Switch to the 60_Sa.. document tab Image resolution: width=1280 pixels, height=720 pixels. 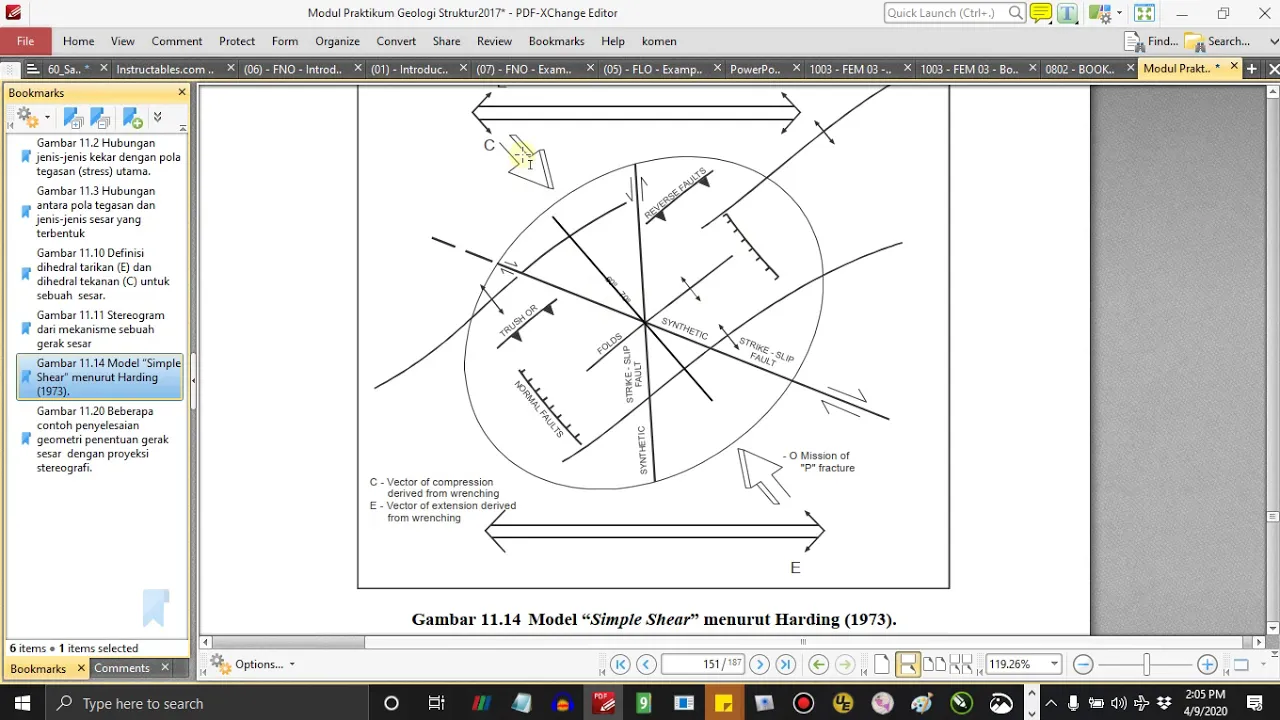pos(68,69)
